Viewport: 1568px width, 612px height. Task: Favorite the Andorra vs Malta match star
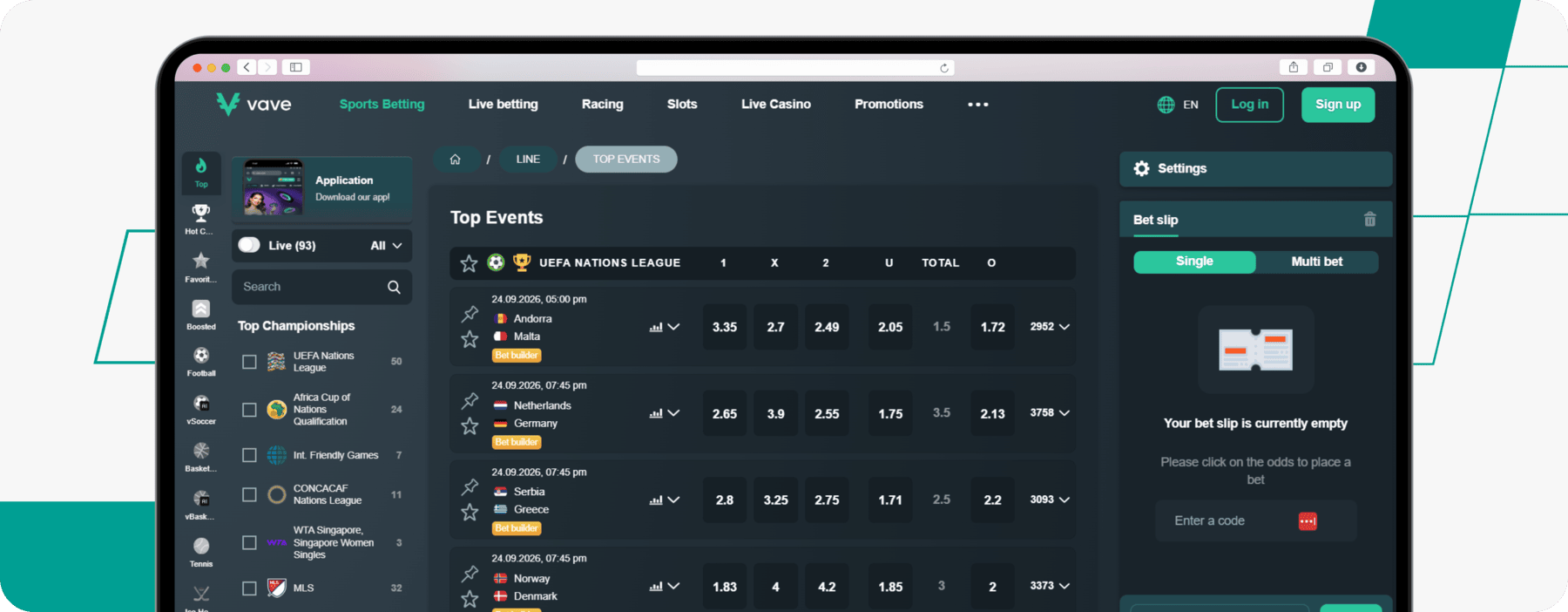pyautogui.click(x=470, y=339)
